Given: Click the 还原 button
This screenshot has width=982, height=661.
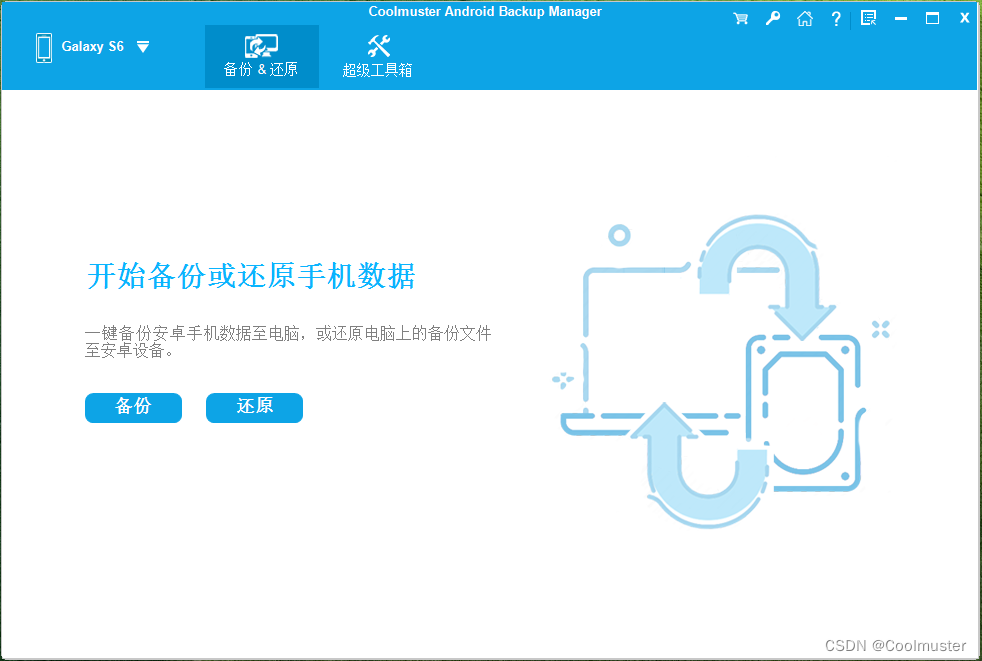Looking at the screenshot, I should (x=254, y=408).
